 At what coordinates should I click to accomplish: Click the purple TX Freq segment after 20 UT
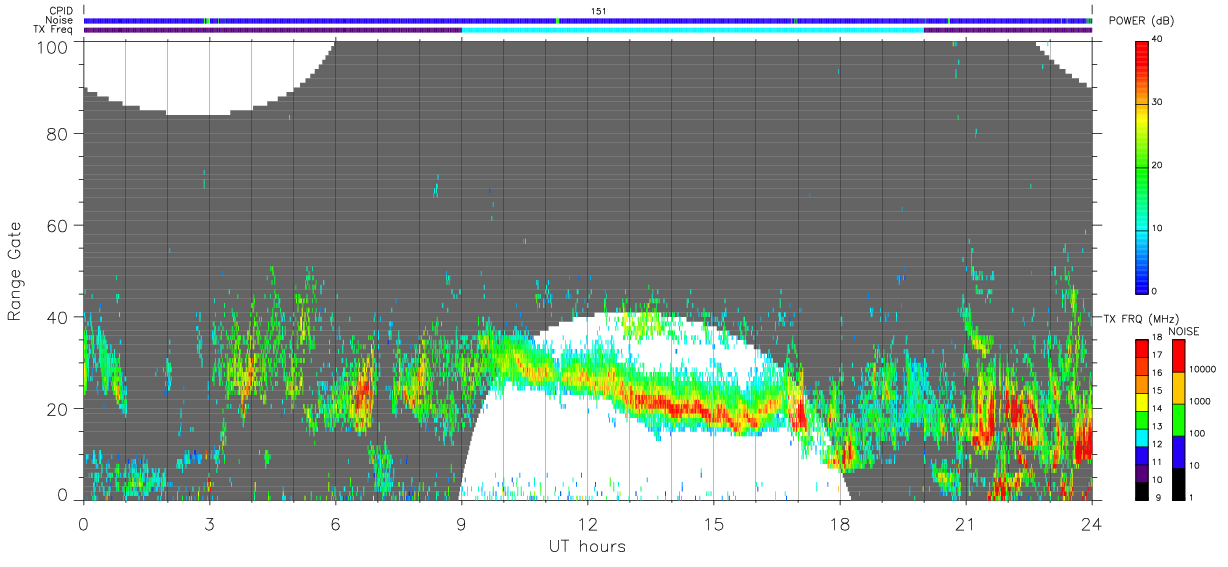(x=1008, y=30)
